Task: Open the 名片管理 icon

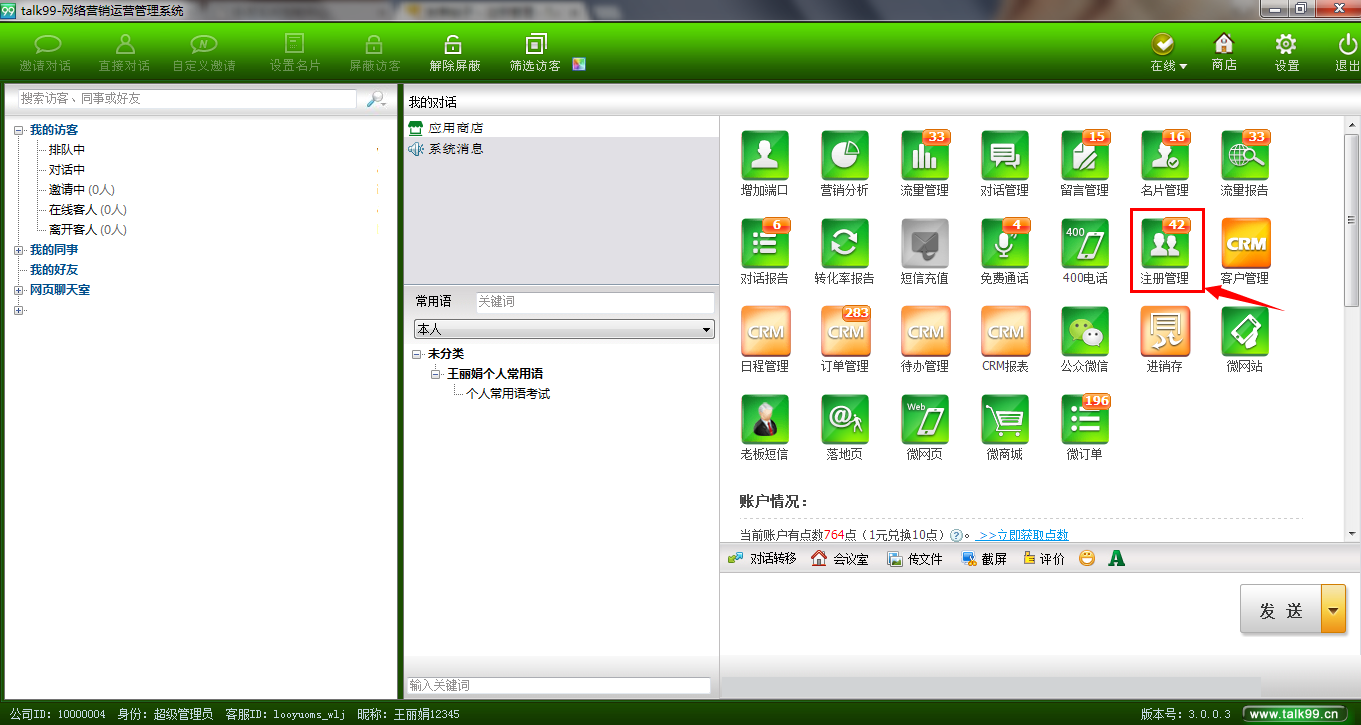Action: (x=1165, y=156)
